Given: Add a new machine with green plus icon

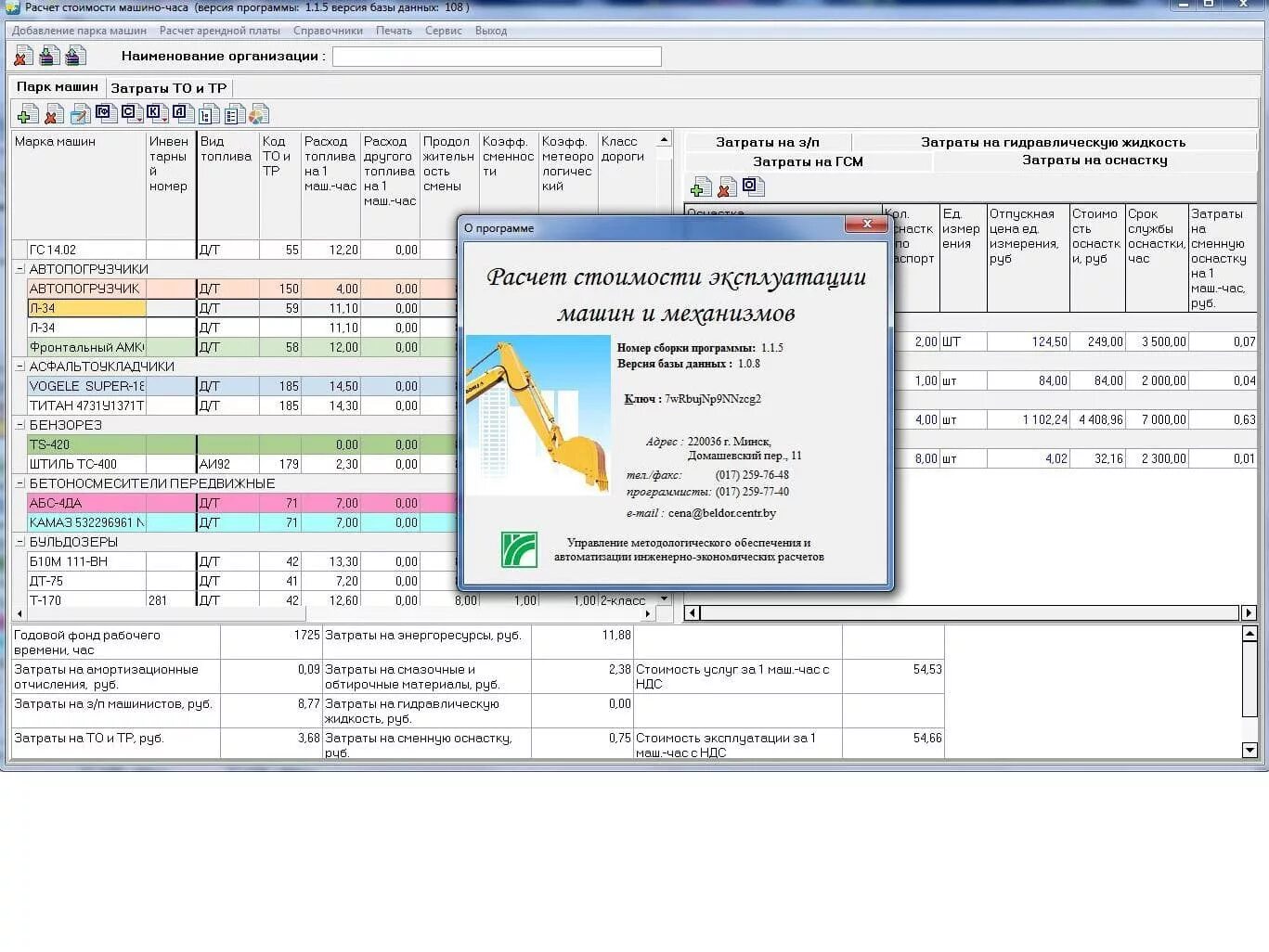Looking at the screenshot, I should coord(28,114).
